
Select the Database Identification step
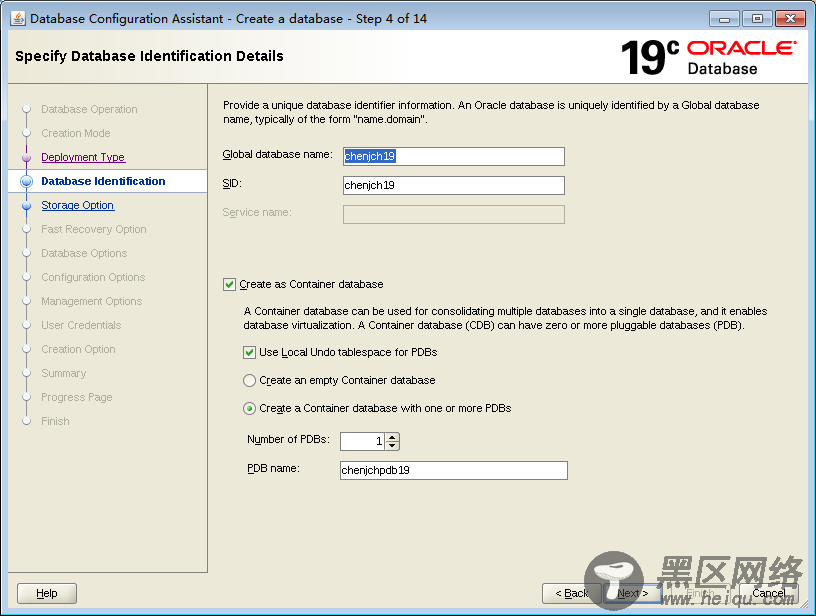103,181
